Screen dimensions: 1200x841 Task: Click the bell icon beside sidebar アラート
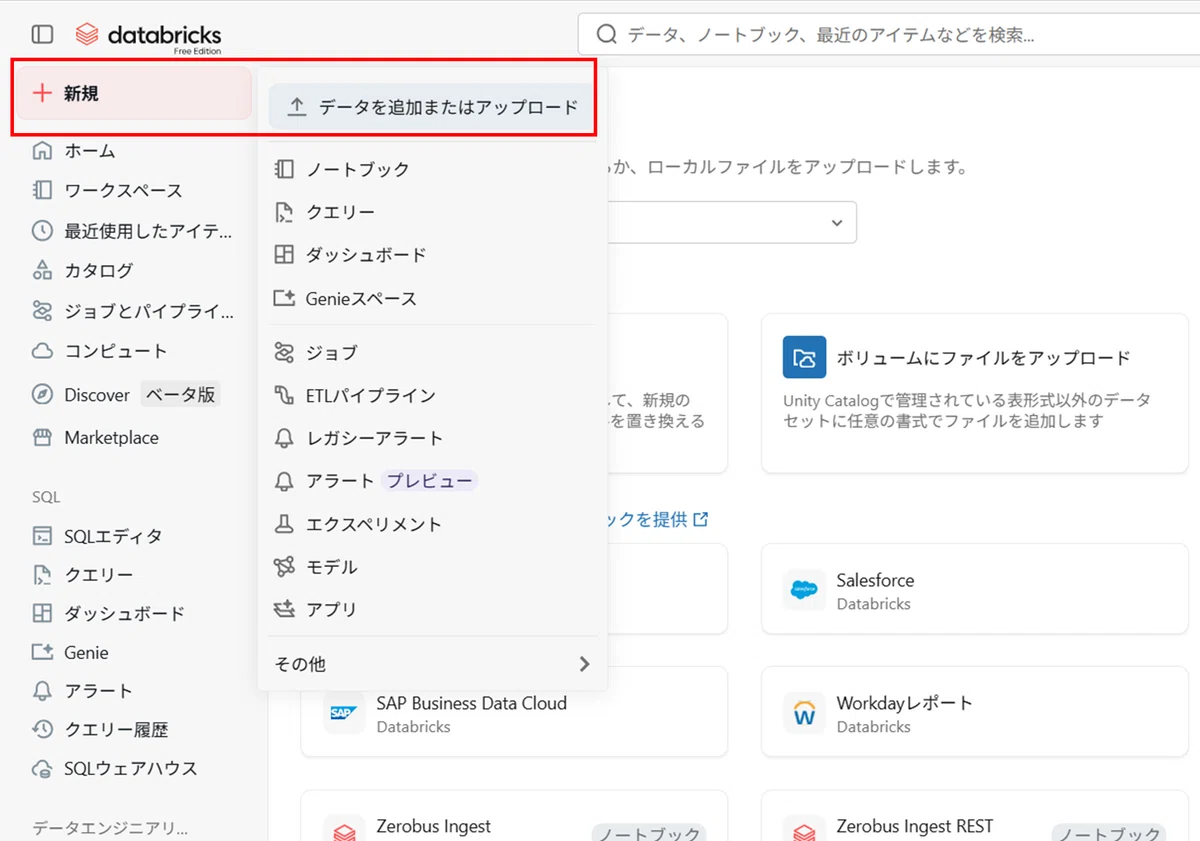pyautogui.click(x=42, y=691)
